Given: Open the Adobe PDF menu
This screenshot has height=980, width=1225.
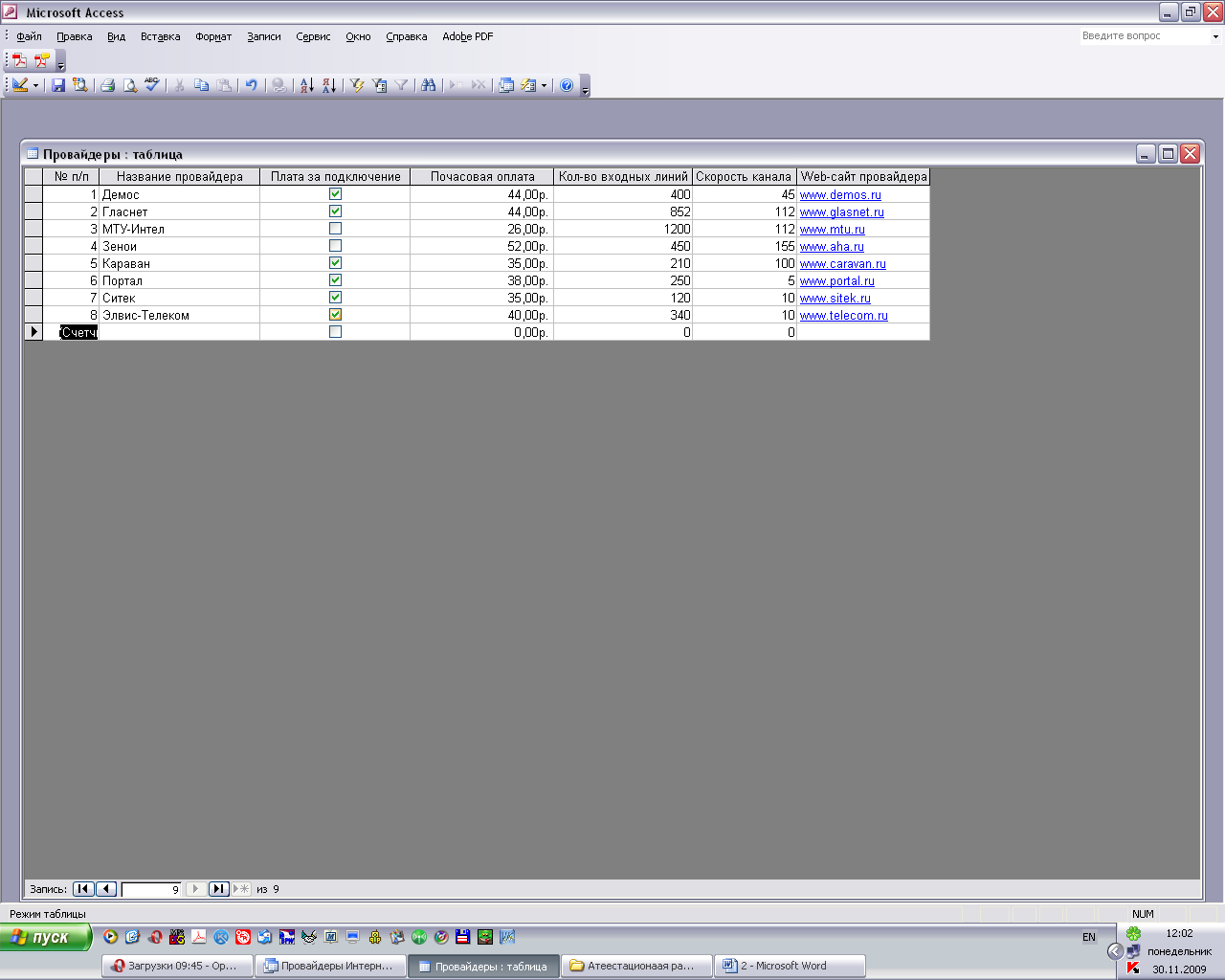Looking at the screenshot, I should coord(467,36).
